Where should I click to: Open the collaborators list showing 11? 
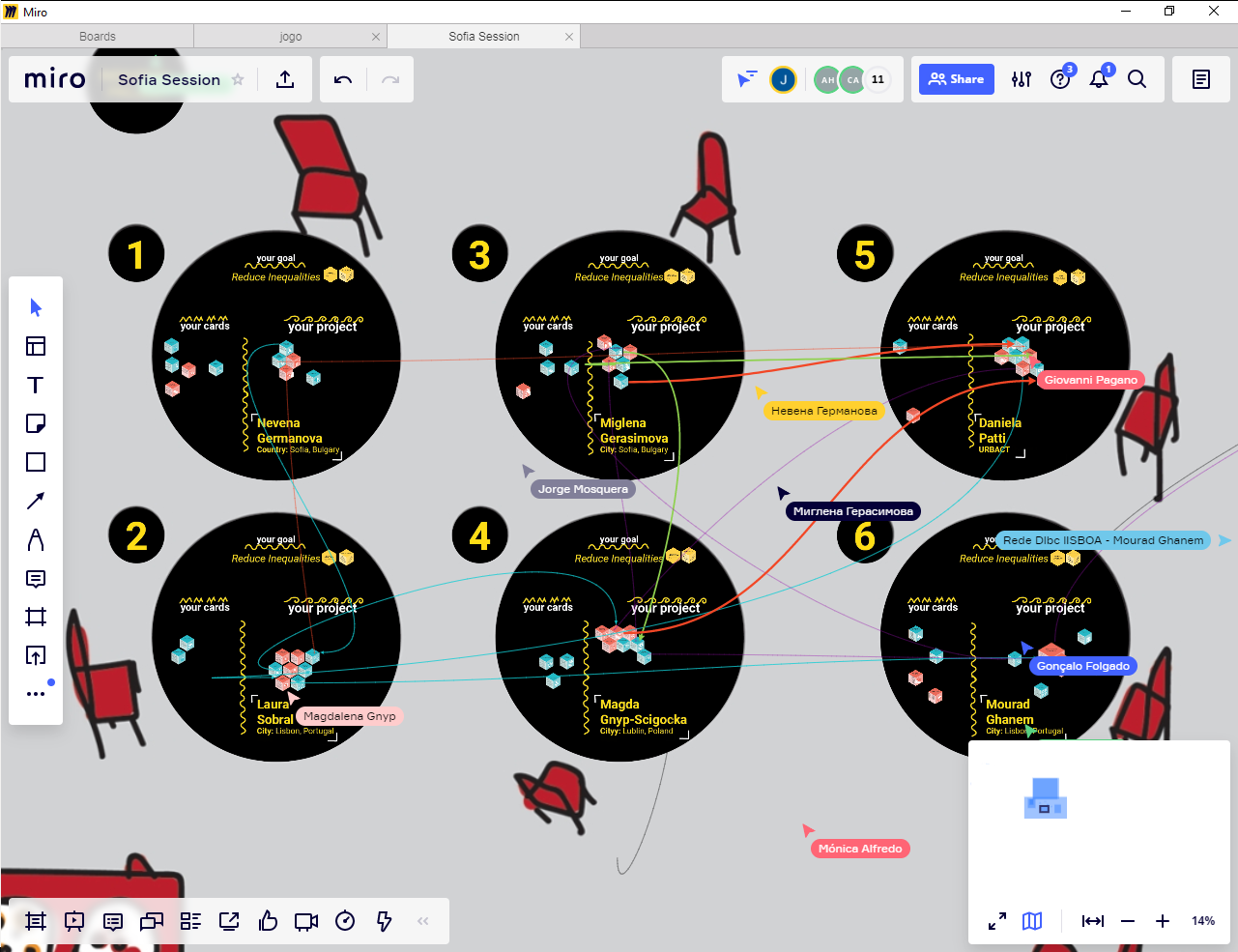(x=878, y=79)
